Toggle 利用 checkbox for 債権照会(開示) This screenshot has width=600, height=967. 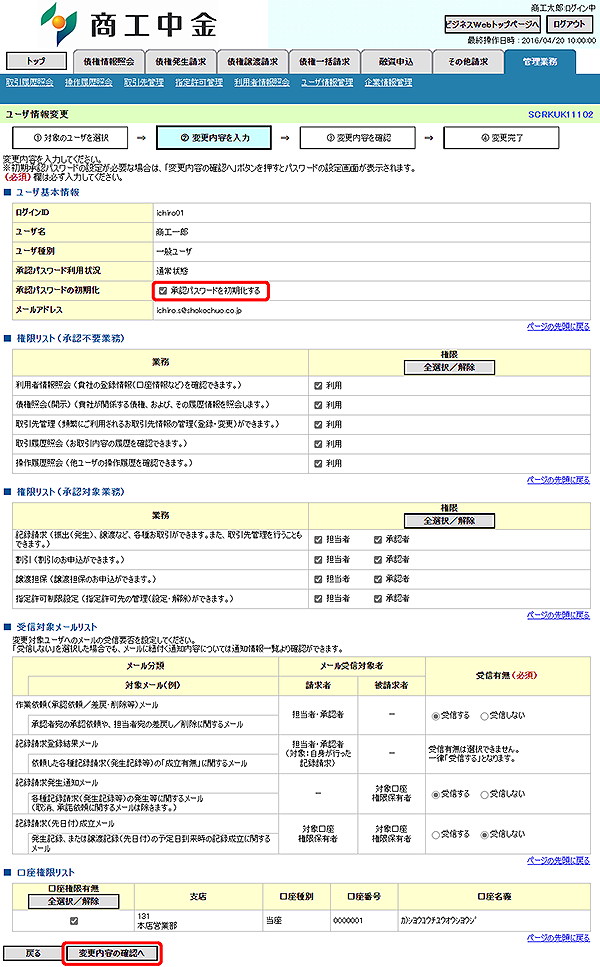(318, 405)
